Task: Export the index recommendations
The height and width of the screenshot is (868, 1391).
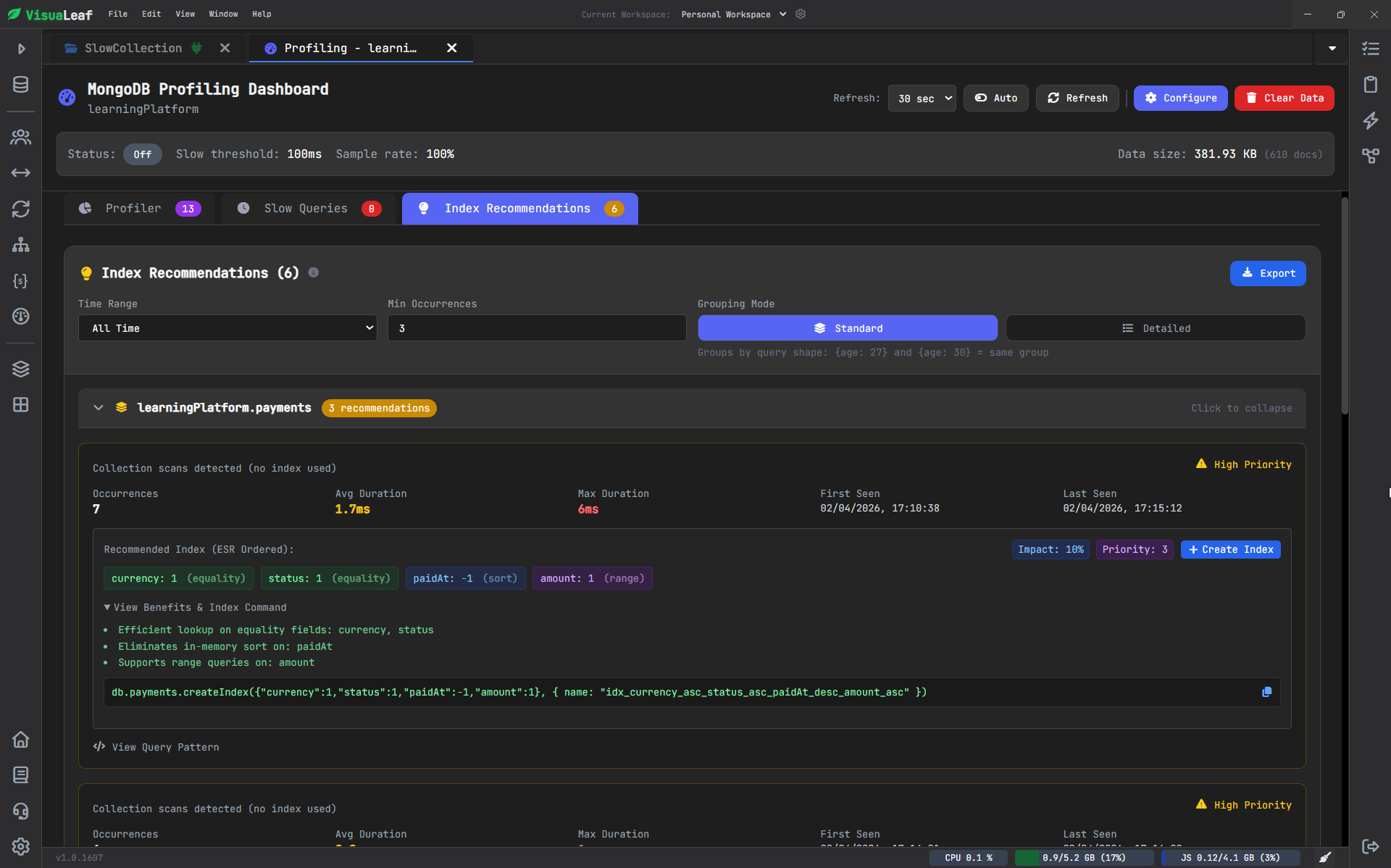Action: pyautogui.click(x=1268, y=273)
